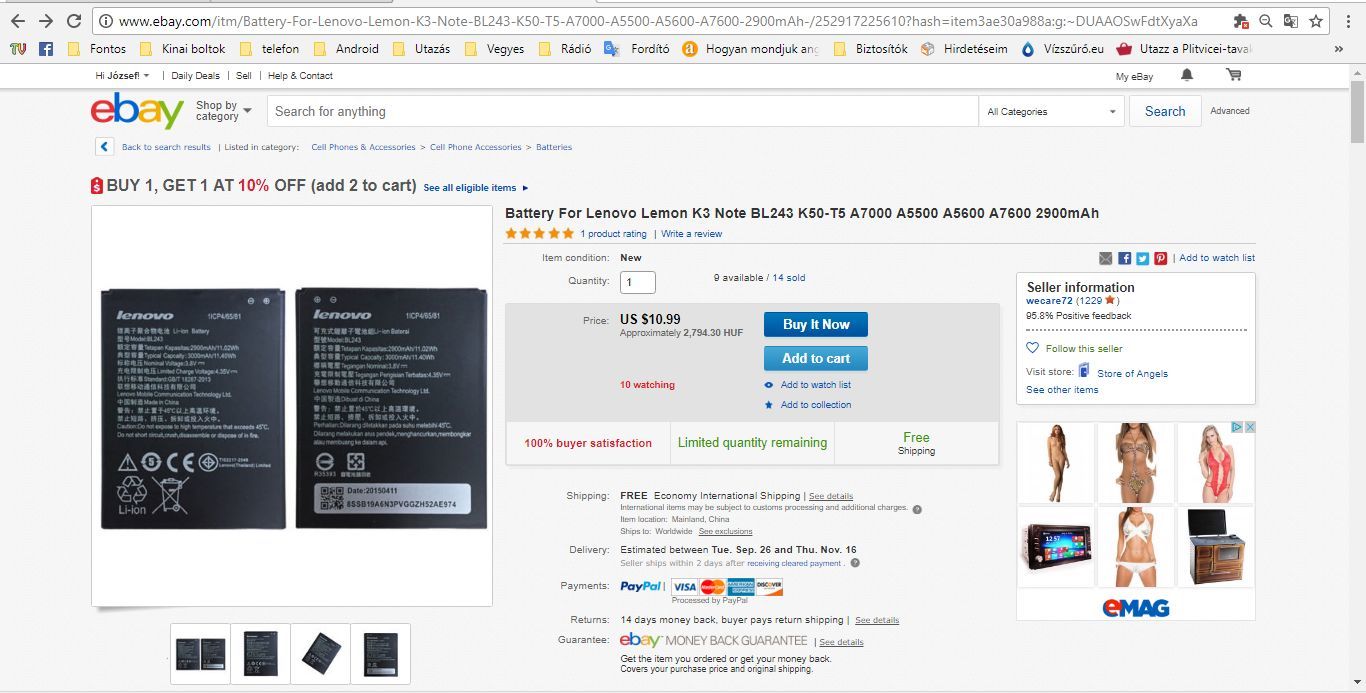1366x693 pixels.
Task: Open the Rádió bookmarks folder
Action: pyautogui.click(x=563, y=48)
